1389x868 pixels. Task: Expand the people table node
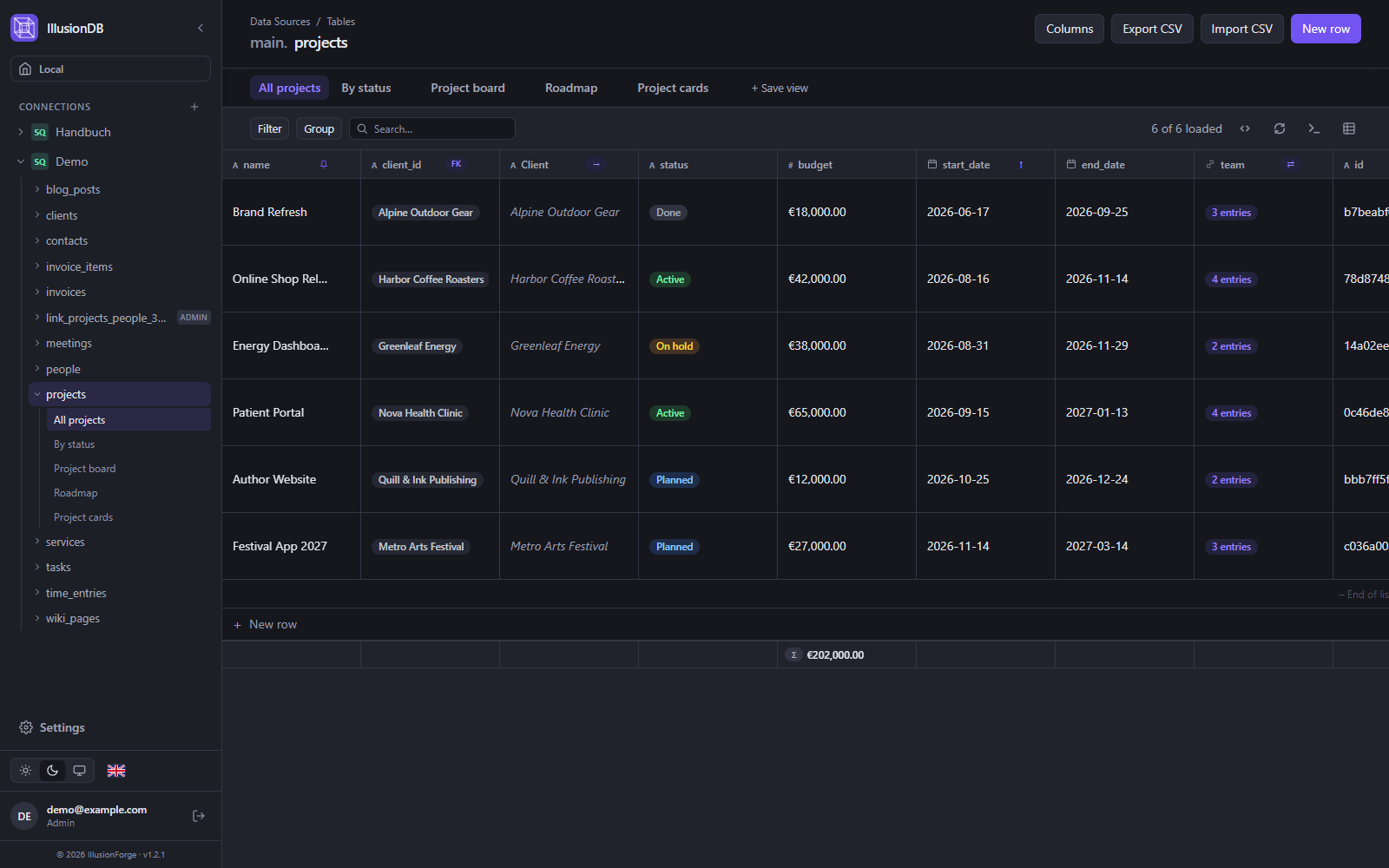(x=37, y=369)
